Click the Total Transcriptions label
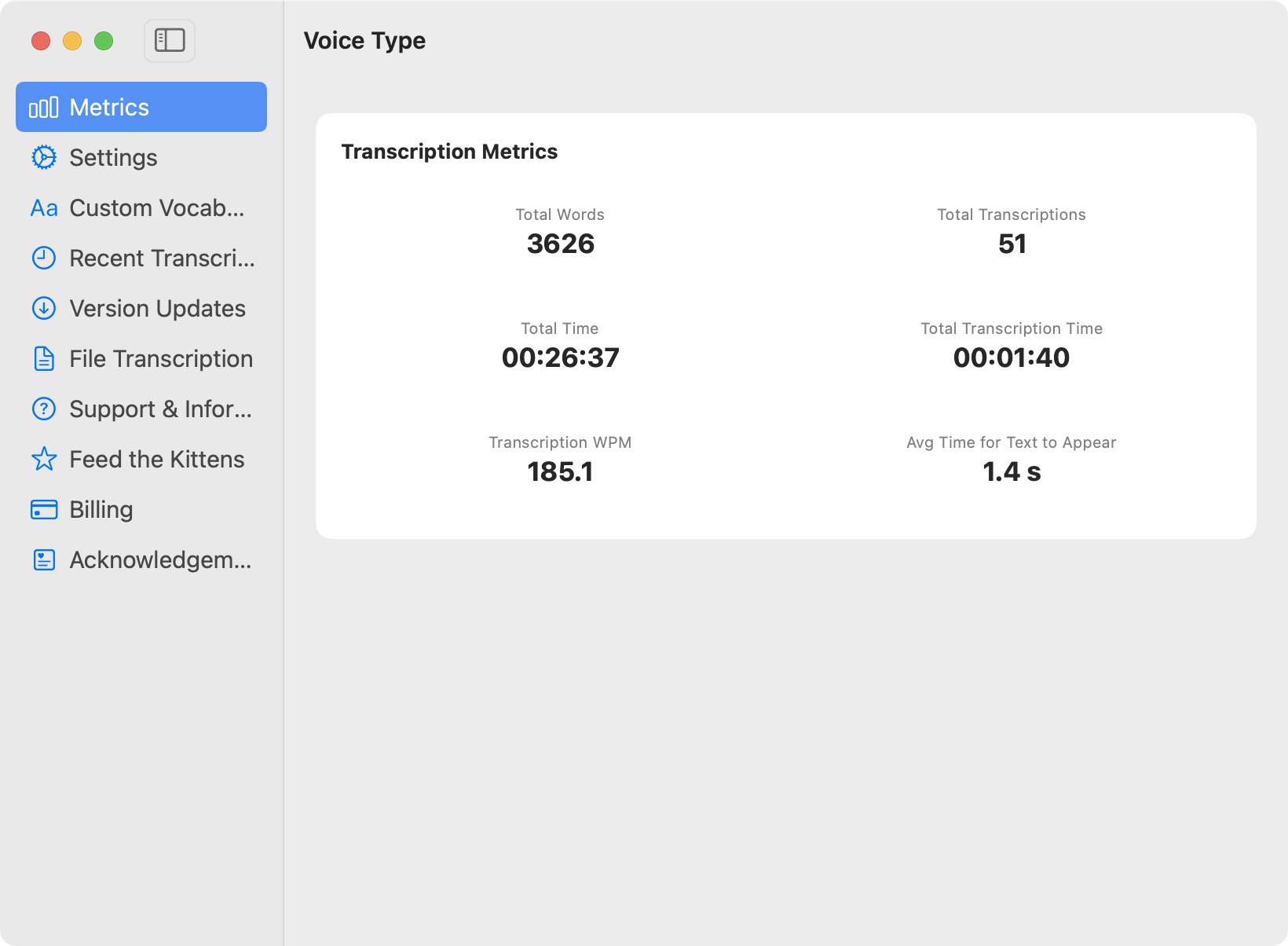Viewport: 1288px width, 946px height. pos(1012,214)
